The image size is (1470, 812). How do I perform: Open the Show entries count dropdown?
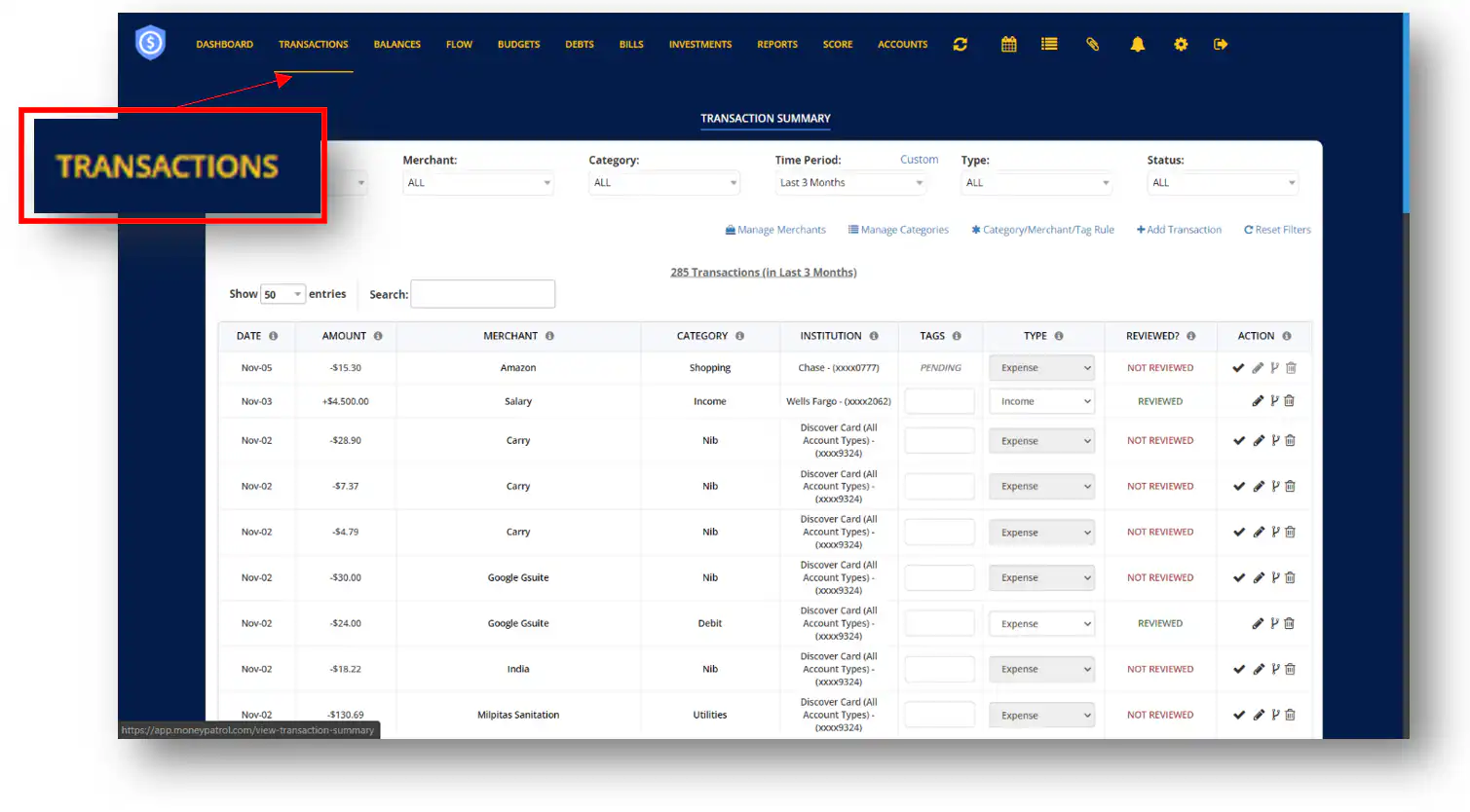tap(283, 294)
